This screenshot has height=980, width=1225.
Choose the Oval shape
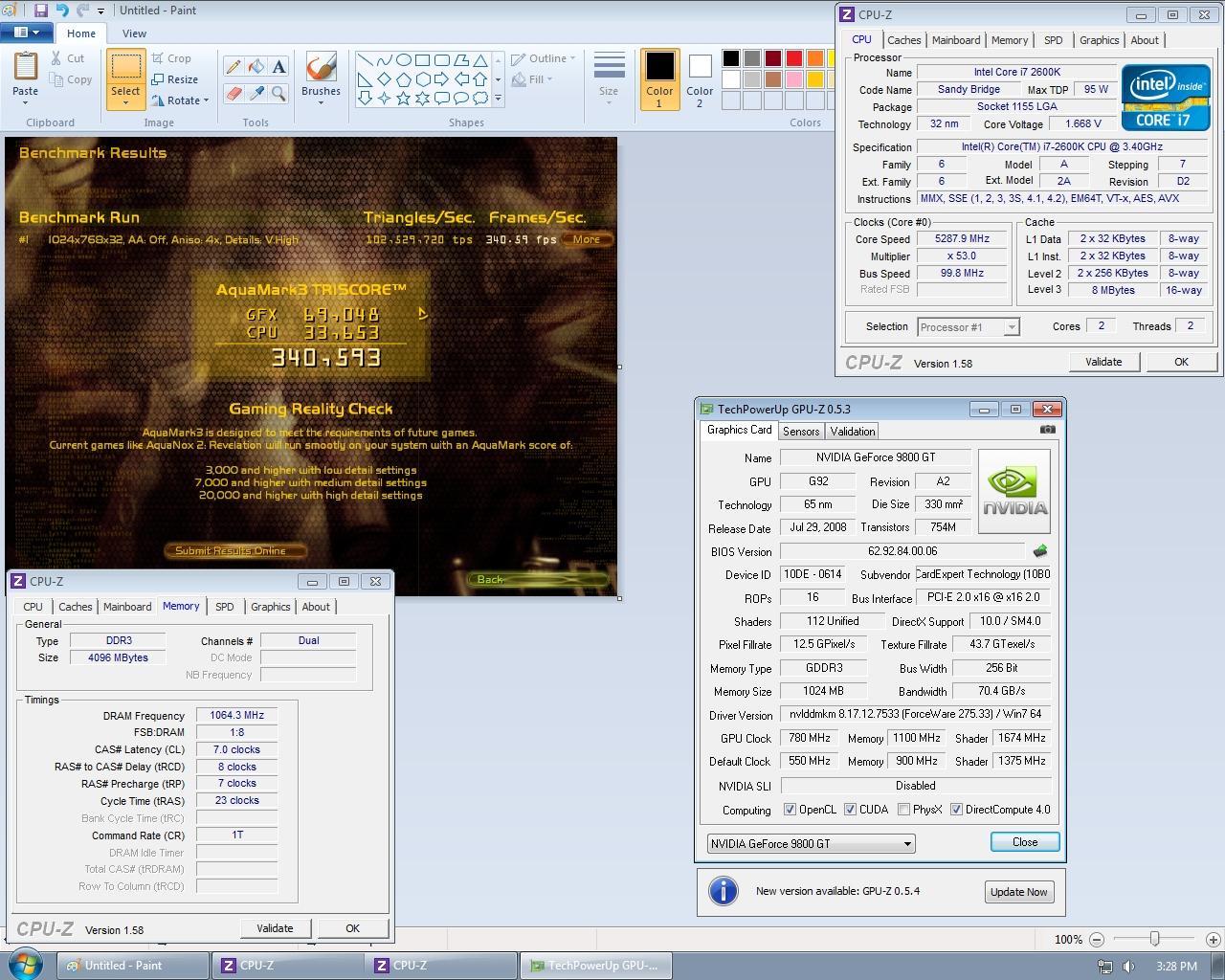coord(404,60)
